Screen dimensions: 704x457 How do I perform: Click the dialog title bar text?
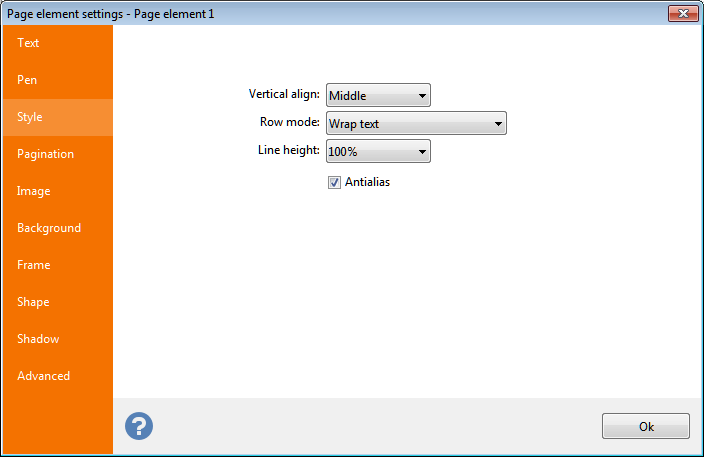coord(110,13)
